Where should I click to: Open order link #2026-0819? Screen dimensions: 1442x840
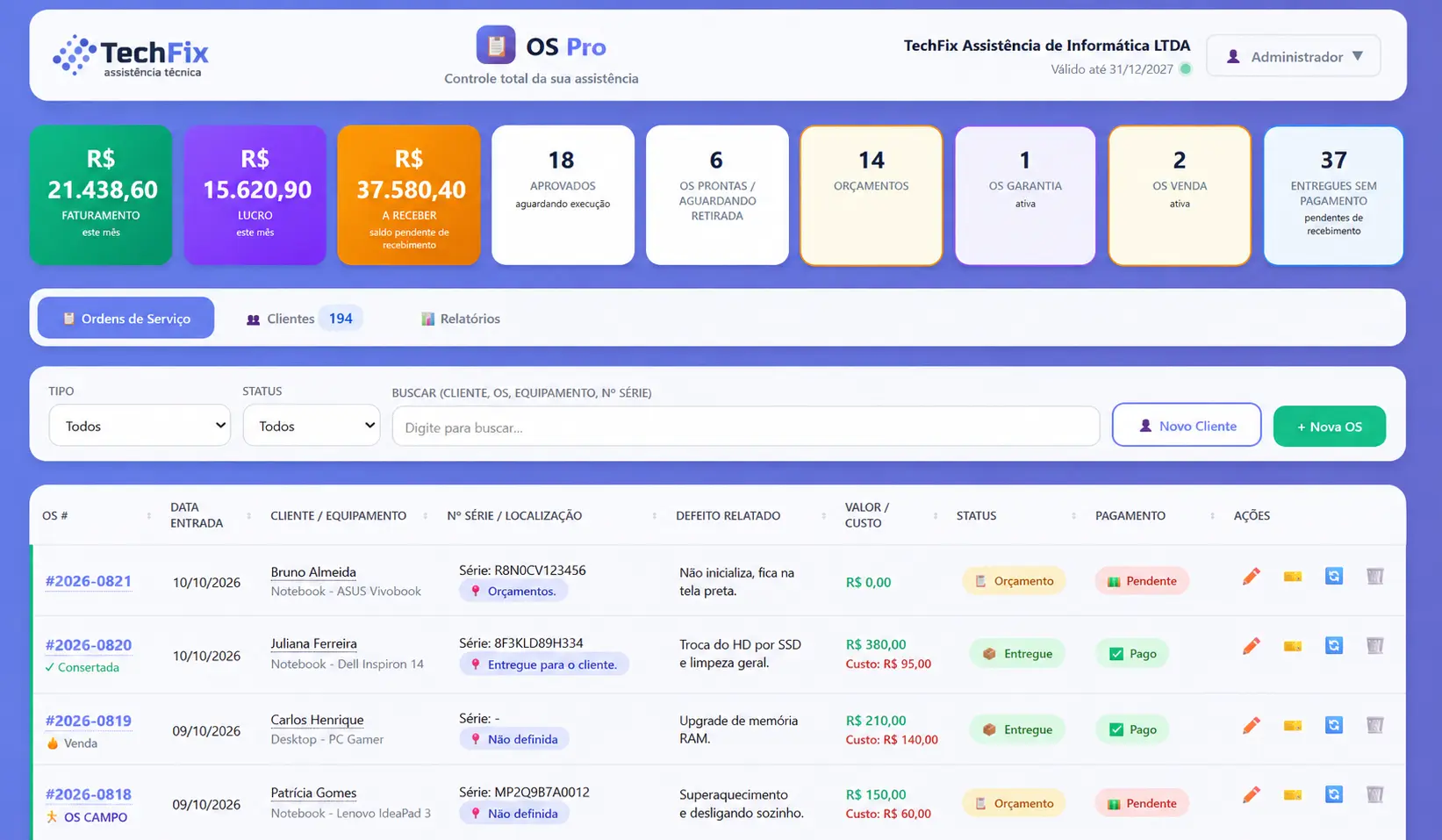click(89, 721)
